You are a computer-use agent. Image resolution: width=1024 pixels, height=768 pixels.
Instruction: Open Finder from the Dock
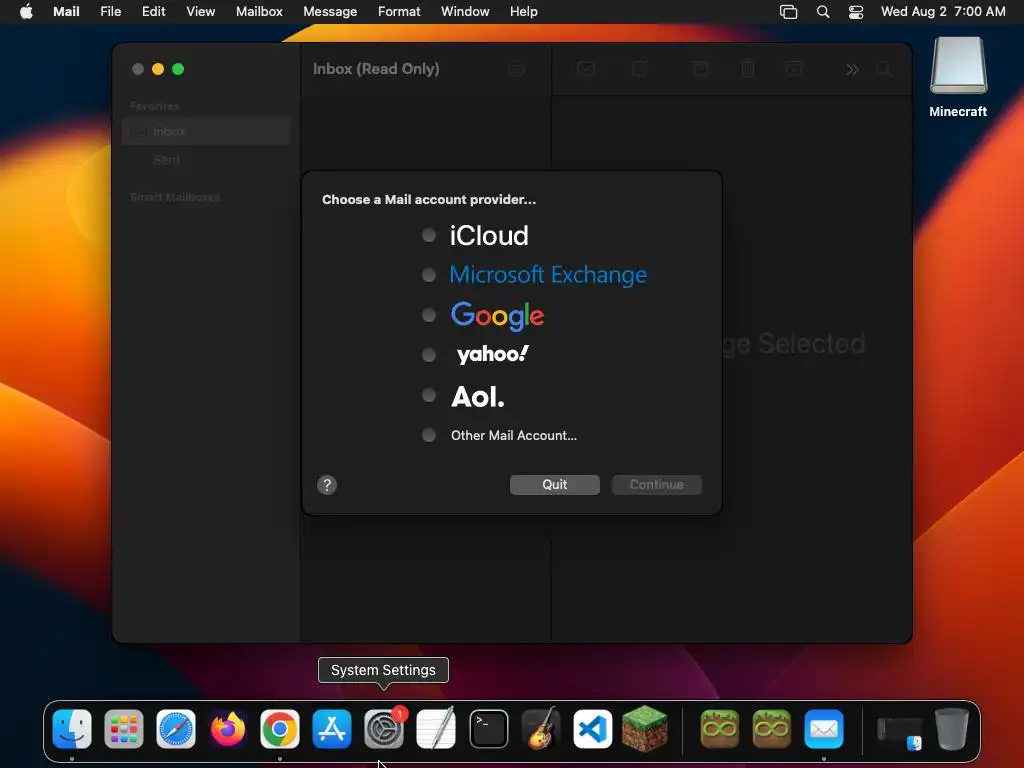coord(72,728)
